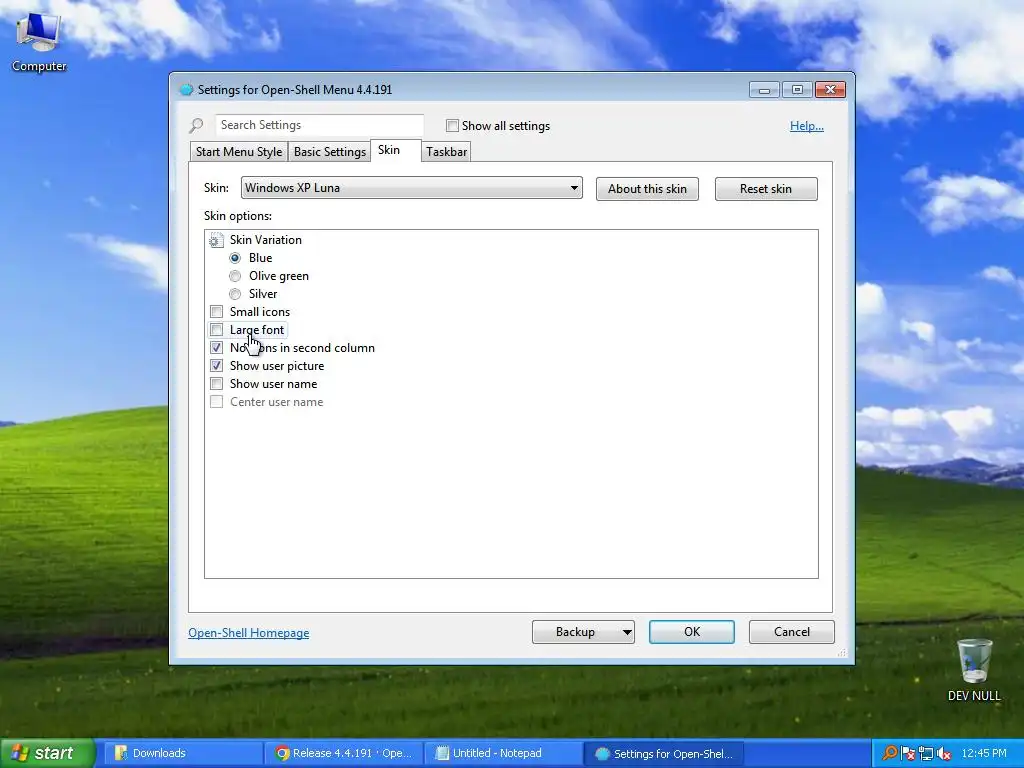The height and width of the screenshot is (768, 1024).
Task: Uncheck Show user picture
Action: (216, 366)
